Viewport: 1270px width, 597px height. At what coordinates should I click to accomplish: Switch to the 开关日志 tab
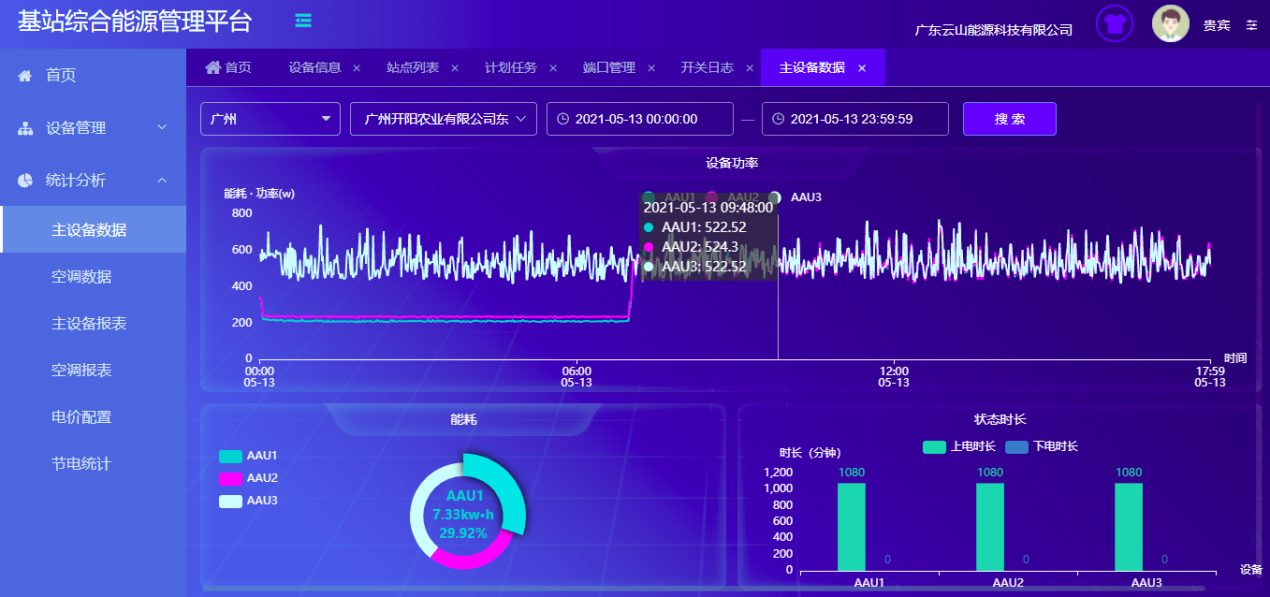(x=707, y=68)
